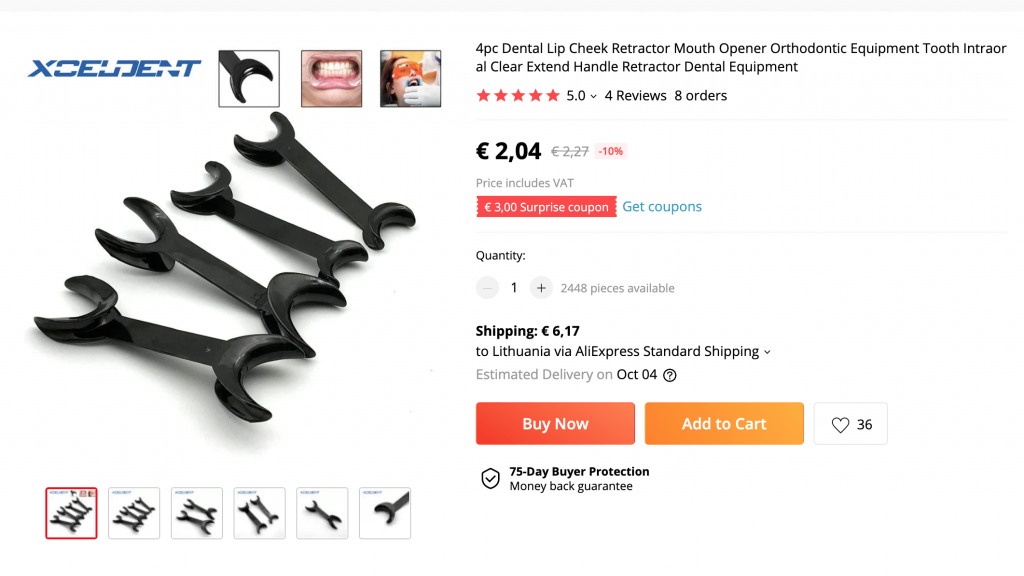The height and width of the screenshot is (576, 1024).
Task: Click the five-star rating icons
Action: coord(519,96)
